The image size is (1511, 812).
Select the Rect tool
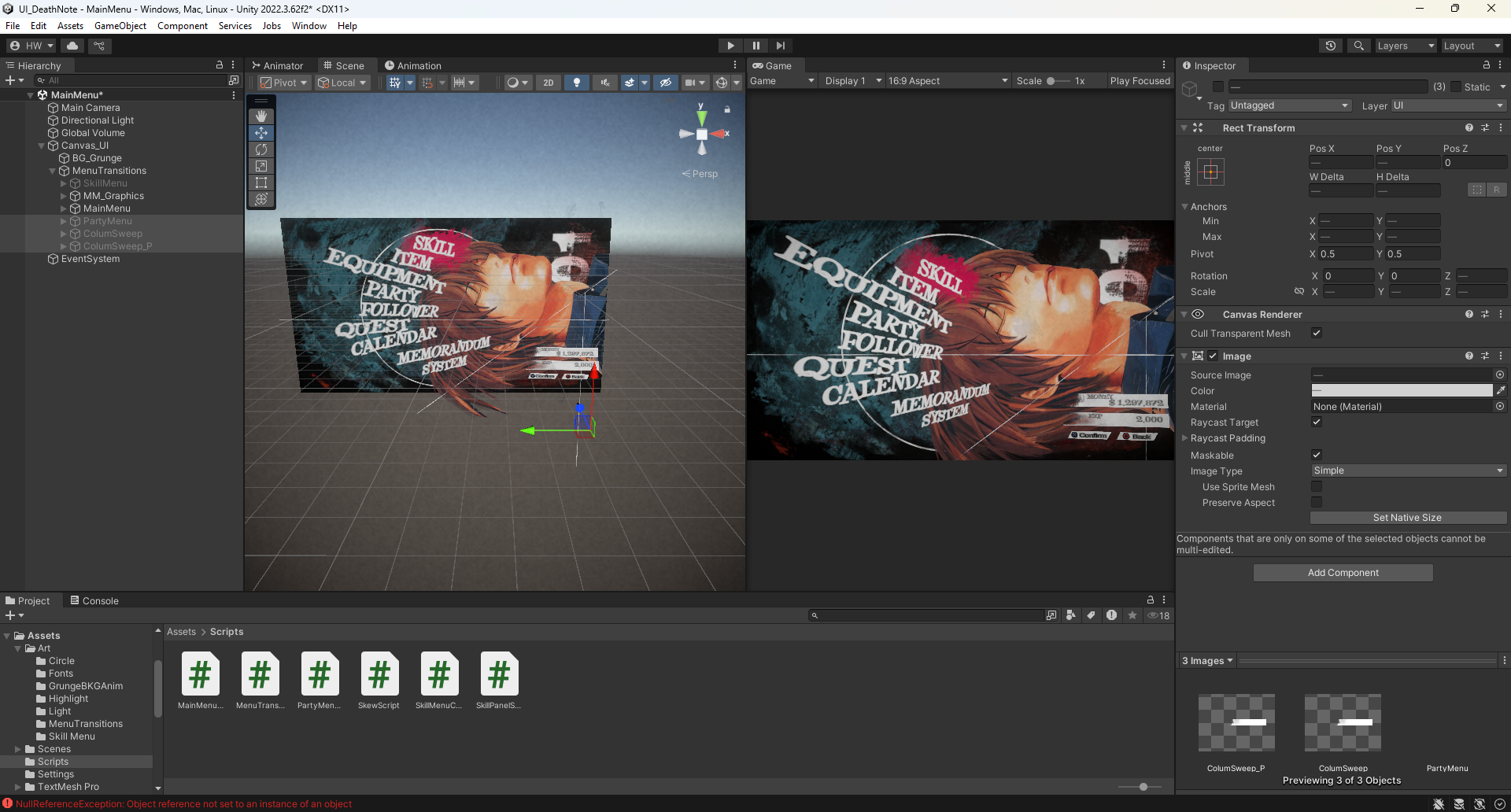pyautogui.click(x=261, y=183)
